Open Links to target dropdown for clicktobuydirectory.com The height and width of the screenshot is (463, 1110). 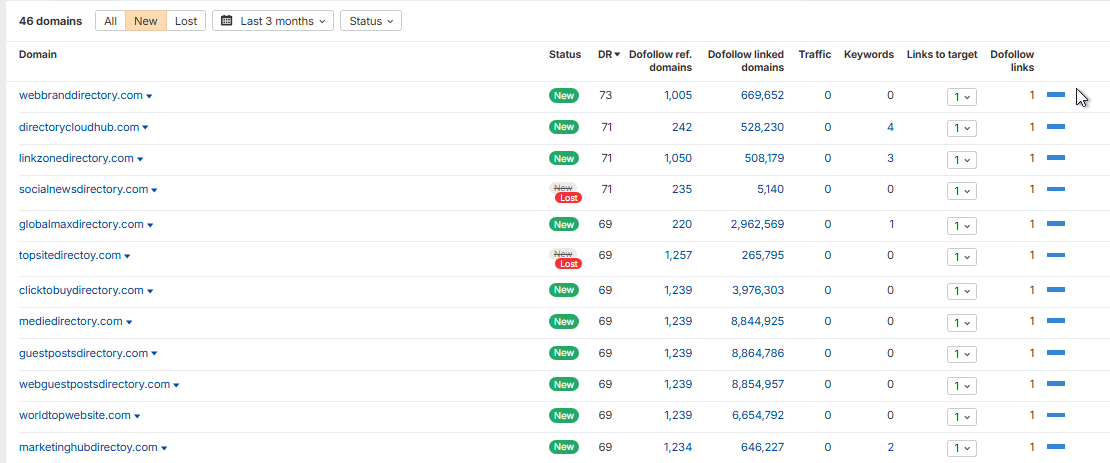(x=961, y=290)
